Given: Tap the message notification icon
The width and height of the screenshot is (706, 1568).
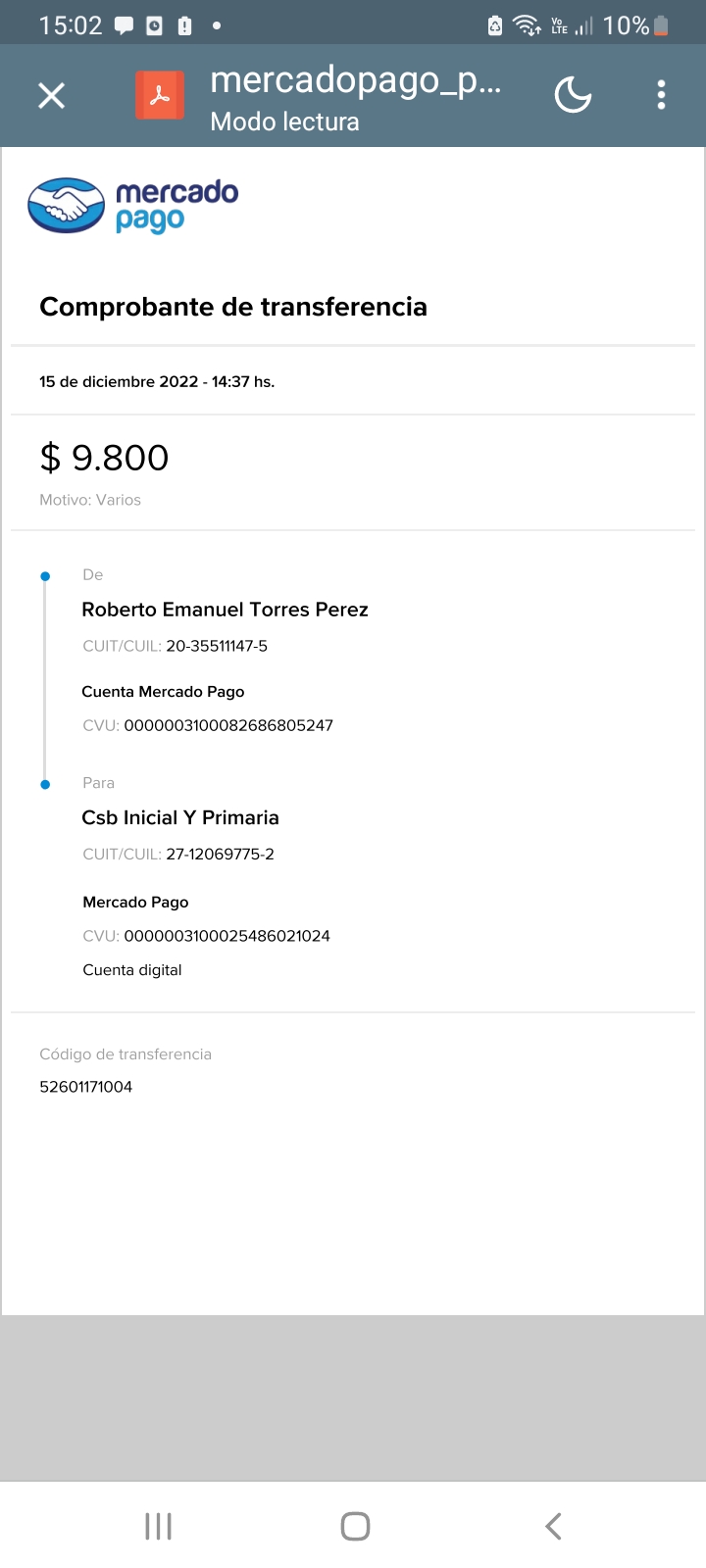Looking at the screenshot, I should 124,25.
